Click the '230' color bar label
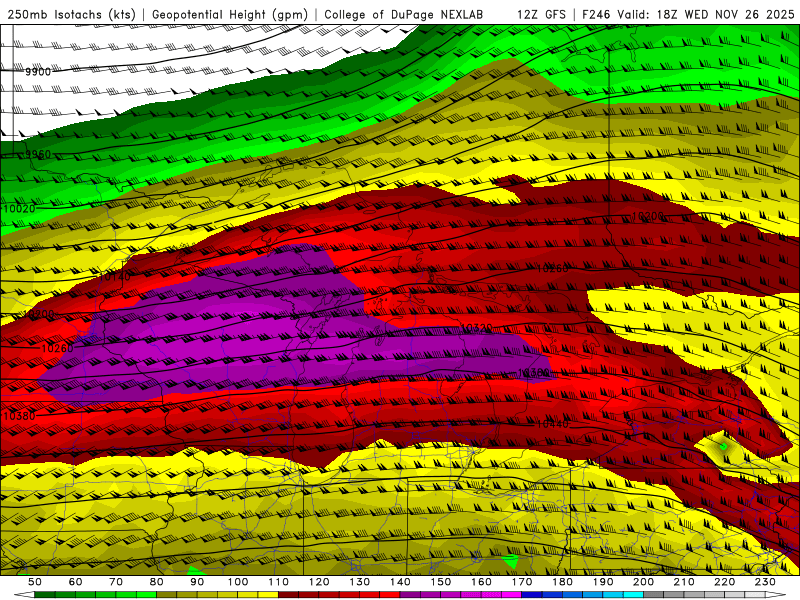This screenshot has width=800, height=600. click(765, 582)
